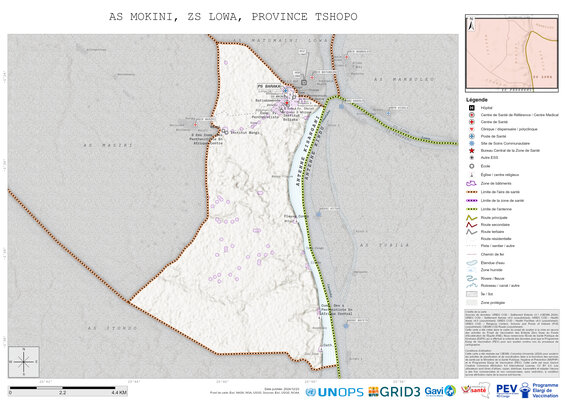Click the AS TUBILA area label
Image resolution: width=566 pixels, height=400 pixels.
(x=384, y=245)
